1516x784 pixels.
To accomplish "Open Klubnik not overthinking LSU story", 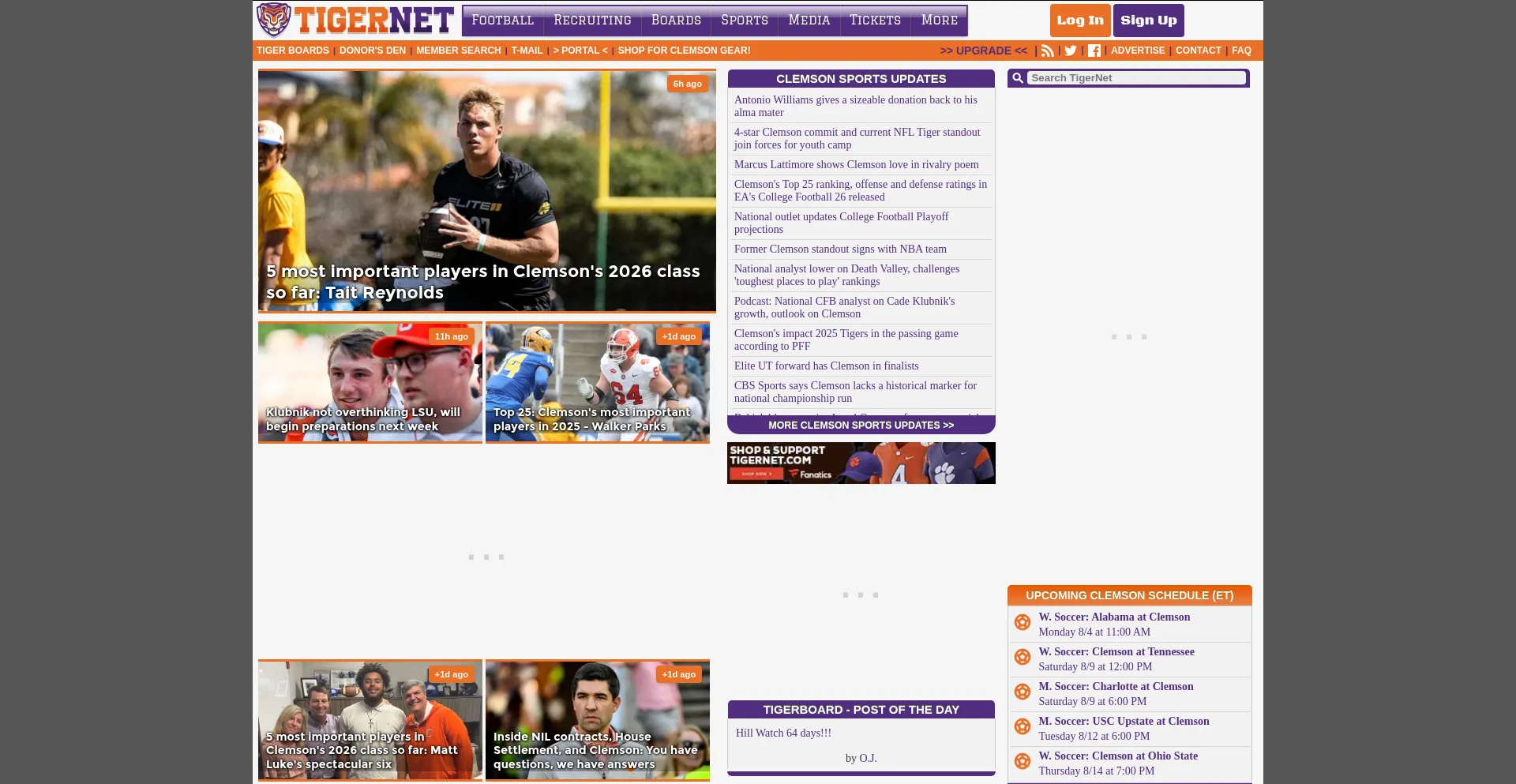I will point(370,383).
